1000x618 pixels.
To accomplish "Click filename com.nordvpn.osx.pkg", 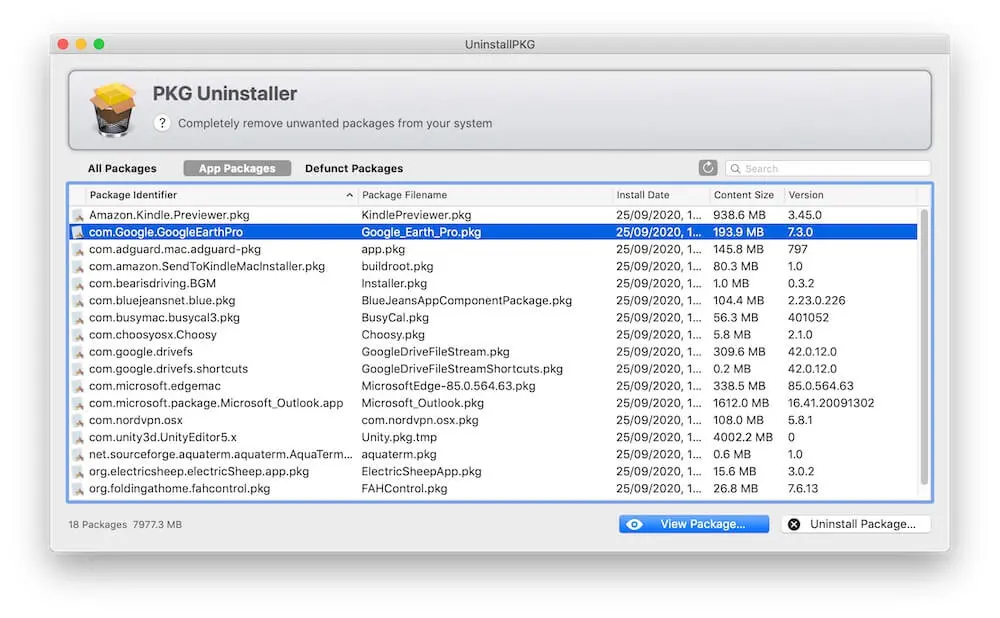I will pyautogui.click(x=420, y=420).
